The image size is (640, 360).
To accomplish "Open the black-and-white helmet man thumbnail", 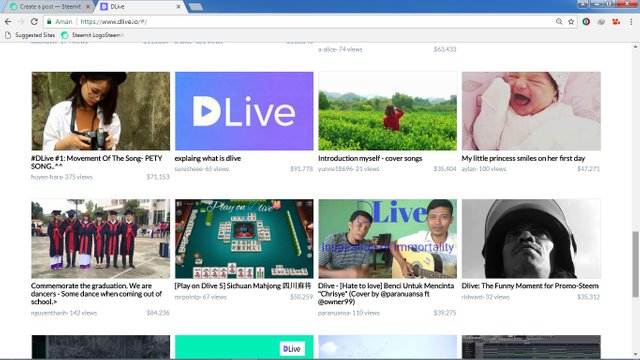I will click(x=531, y=239).
